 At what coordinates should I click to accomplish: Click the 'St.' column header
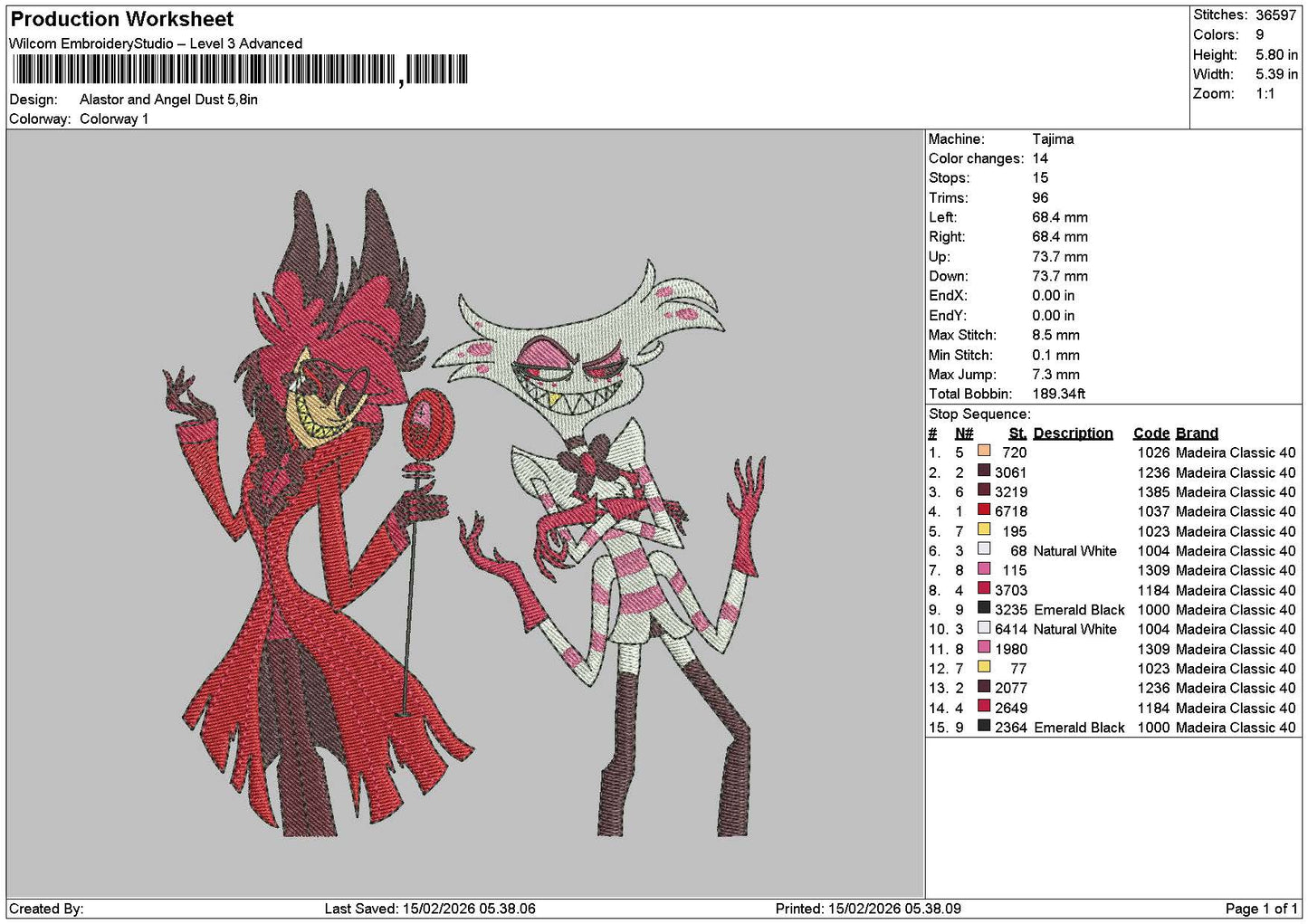coord(1018,433)
